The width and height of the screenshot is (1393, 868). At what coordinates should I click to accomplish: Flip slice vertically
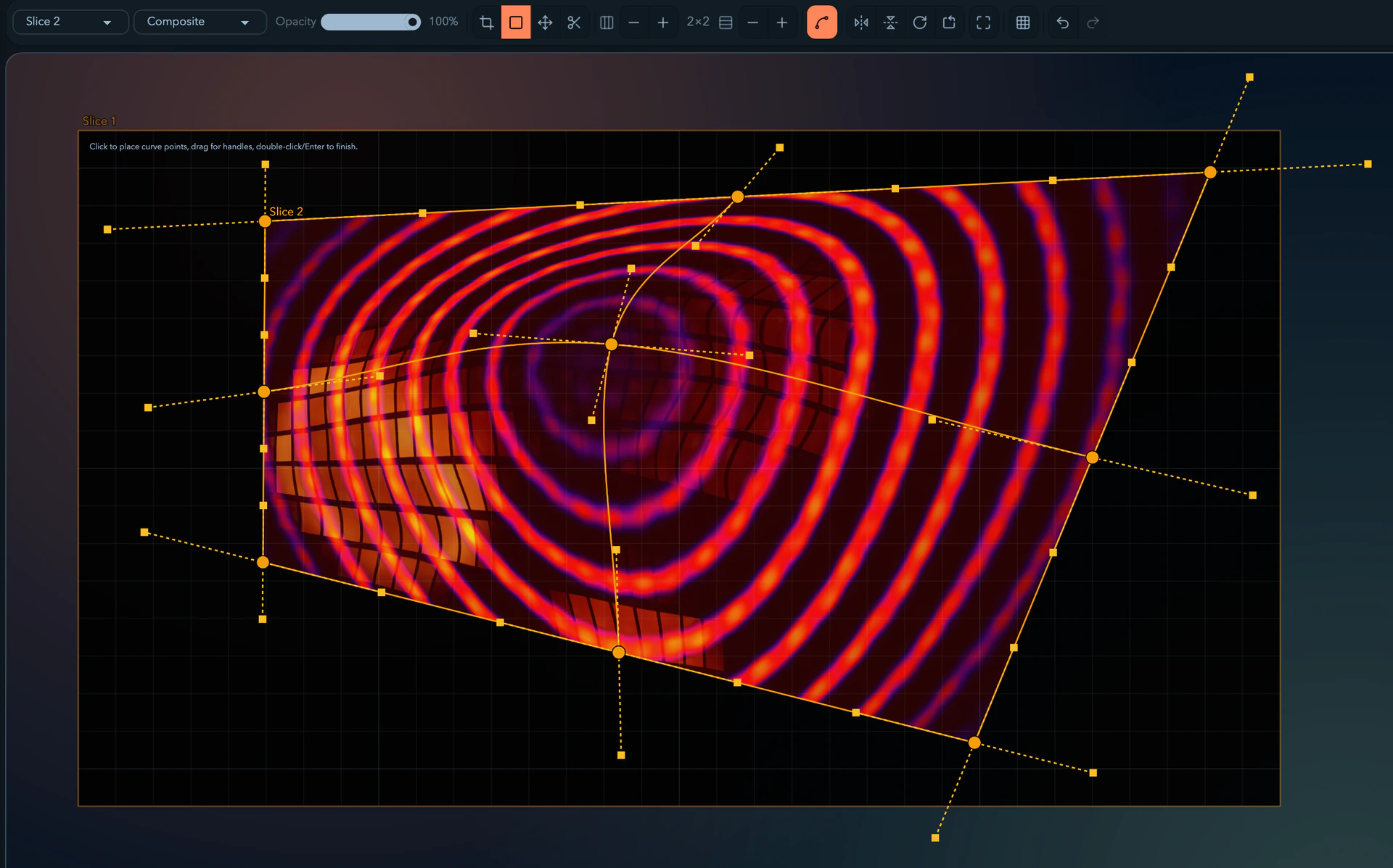(x=890, y=22)
